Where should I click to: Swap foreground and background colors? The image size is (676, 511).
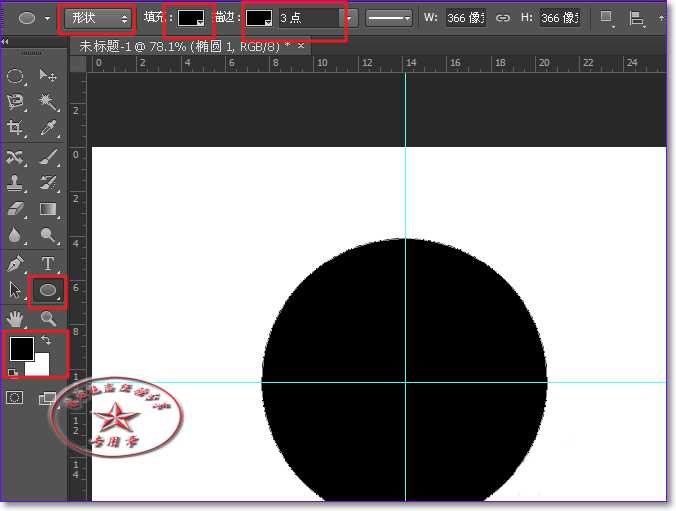(x=45, y=341)
